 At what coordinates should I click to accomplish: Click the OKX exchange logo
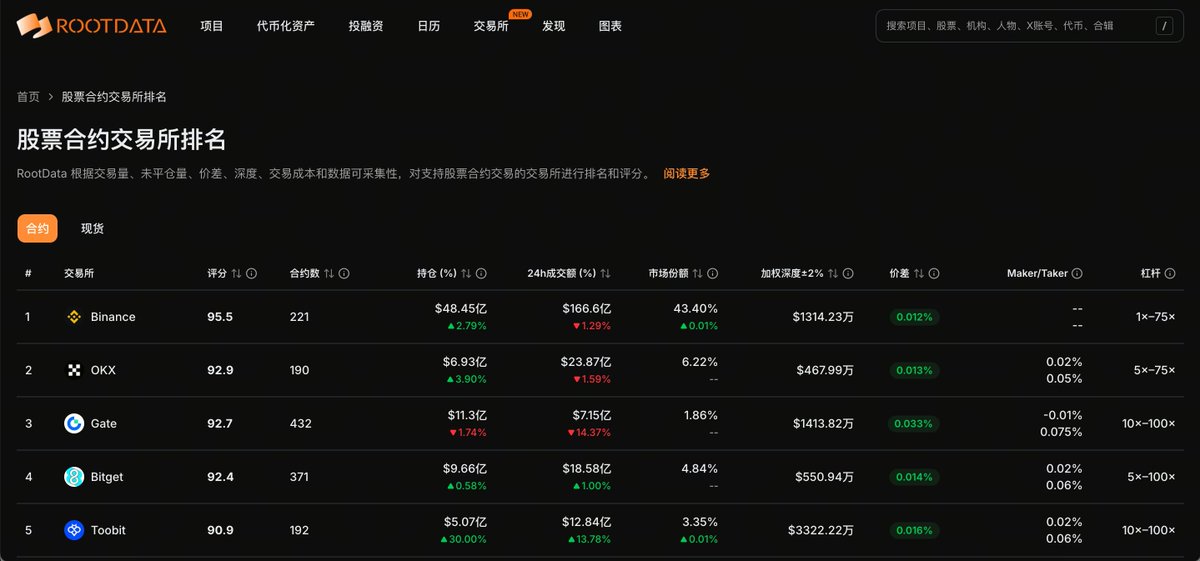pos(74,370)
